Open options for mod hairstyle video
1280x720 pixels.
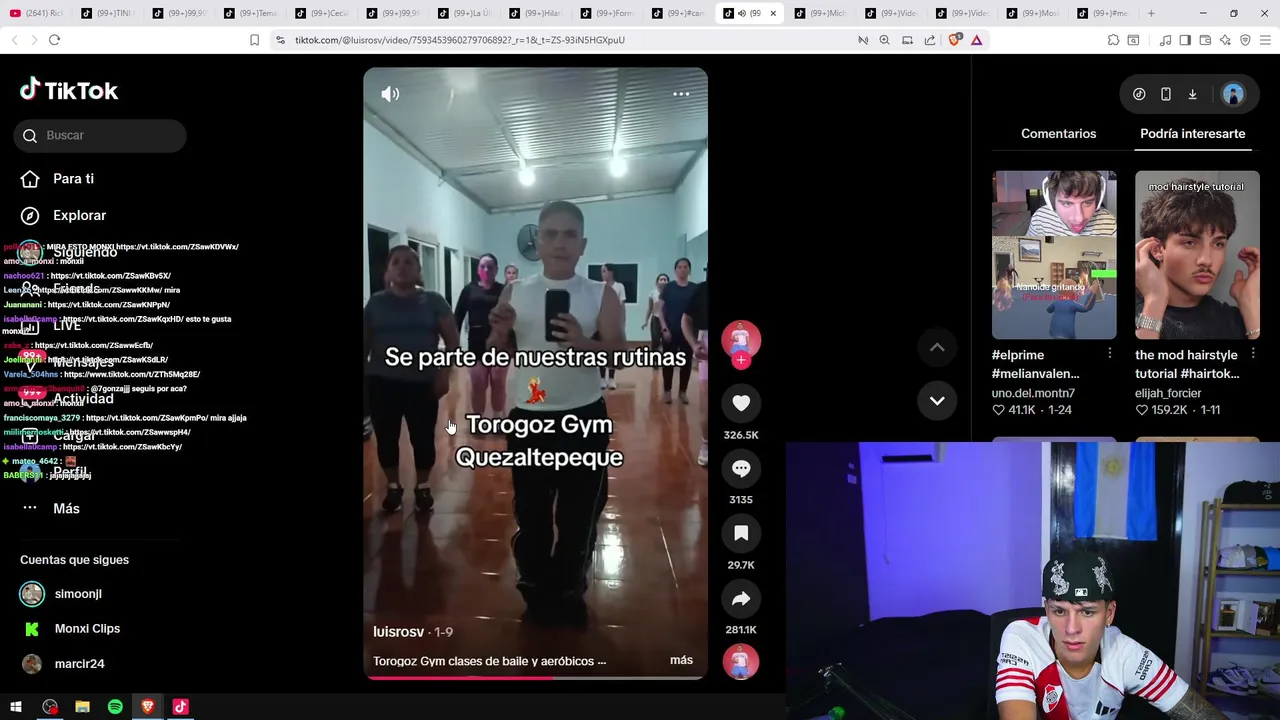tap(1253, 354)
